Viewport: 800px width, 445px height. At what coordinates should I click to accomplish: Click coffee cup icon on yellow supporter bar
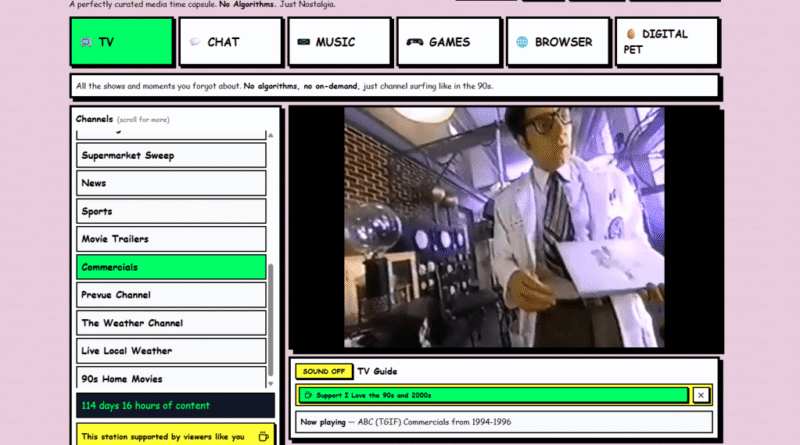point(263,436)
